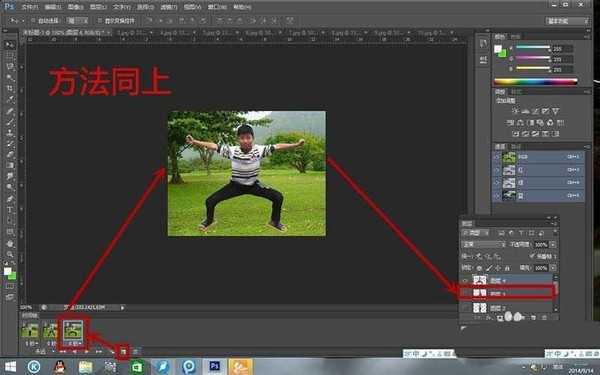Show 图层 3 by its visibility box
The image size is (600, 375).
pos(465,293)
